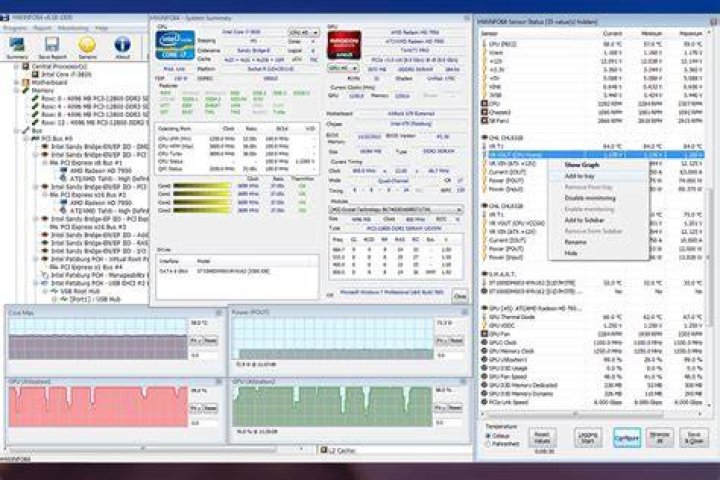The image size is (720, 480).
Task: Click the GPU VDDC voltage icon
Action: click(x=484, y=326)
